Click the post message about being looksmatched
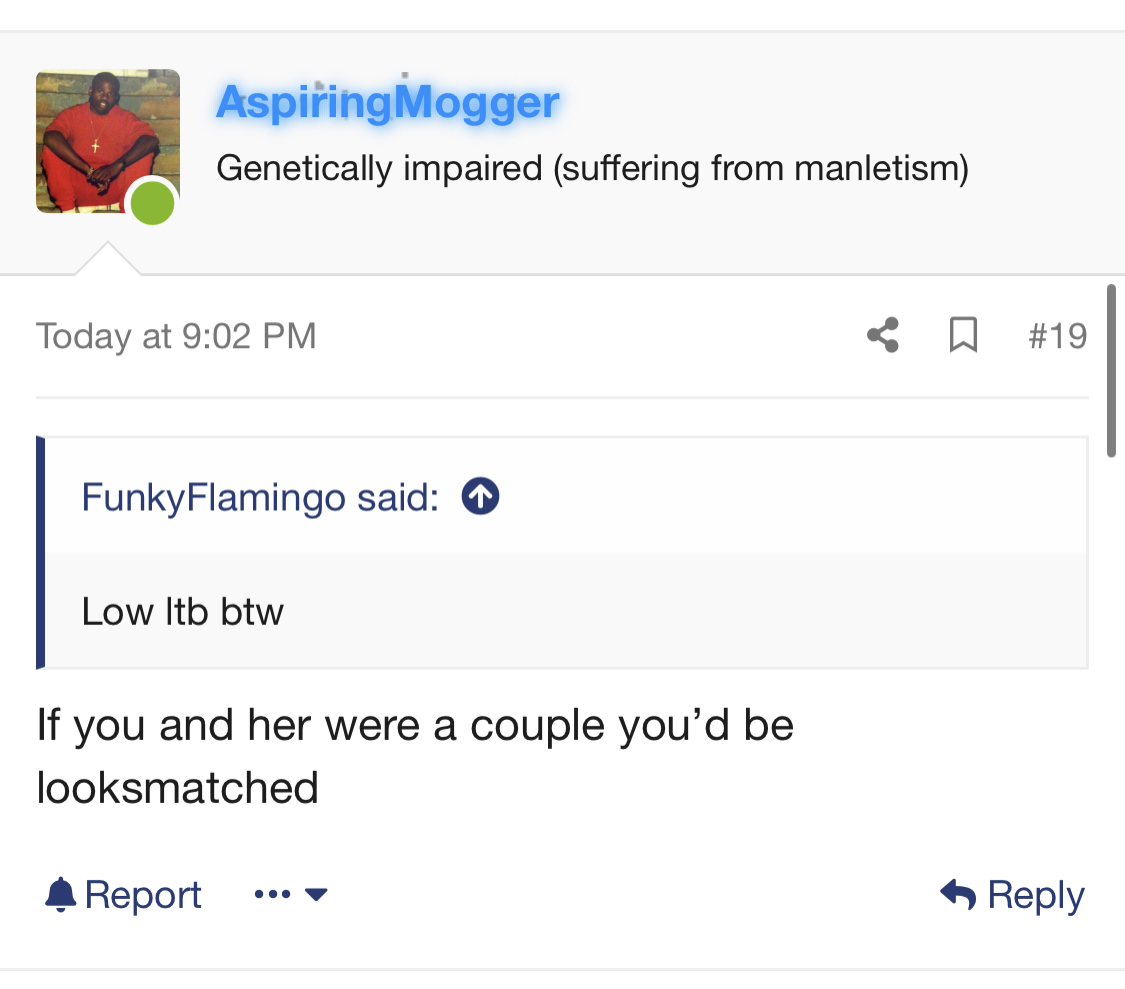The width and height of the screenshot is (1125, 989). coord(415,756)
